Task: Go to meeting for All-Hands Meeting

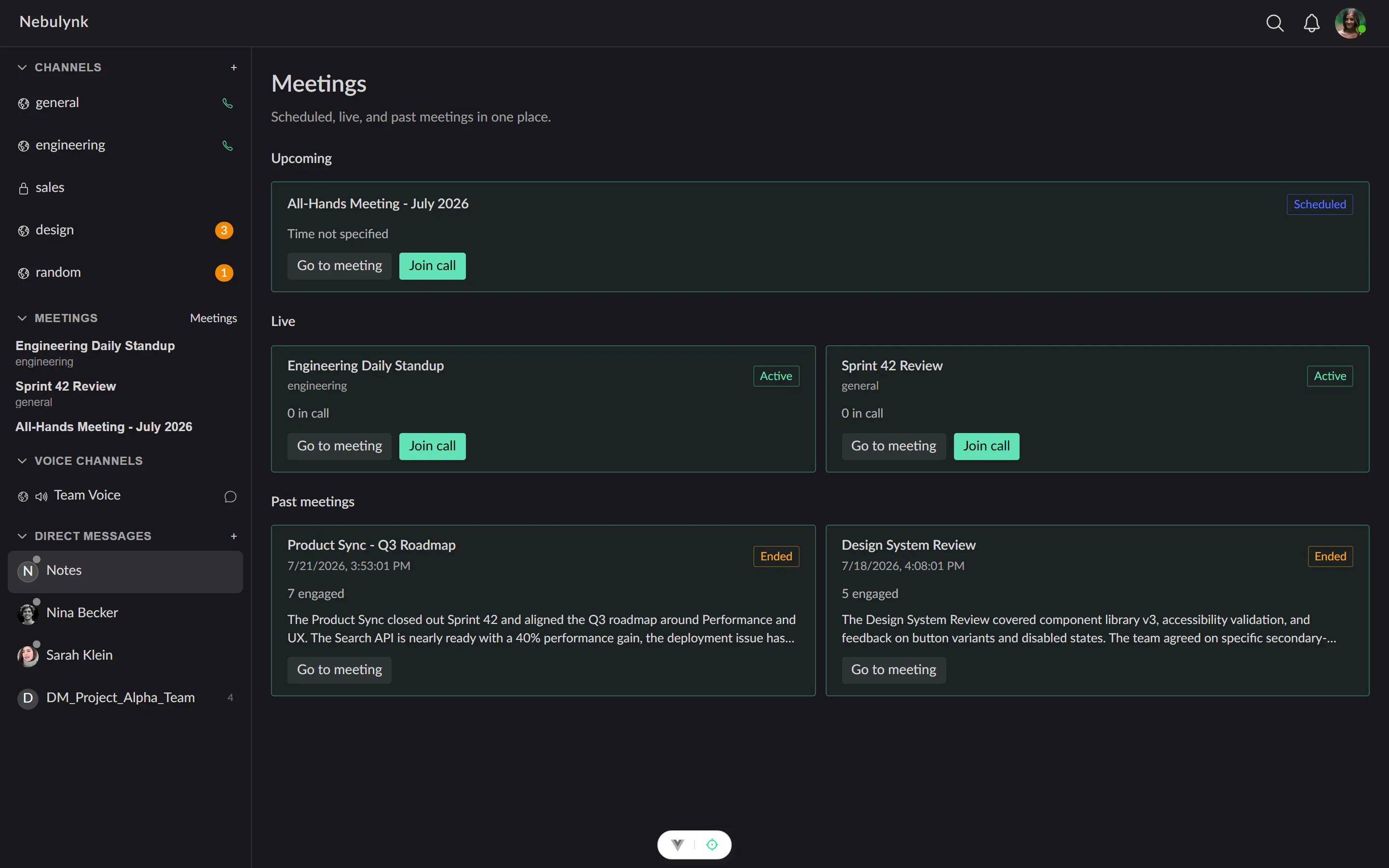Action: point(339,266)
